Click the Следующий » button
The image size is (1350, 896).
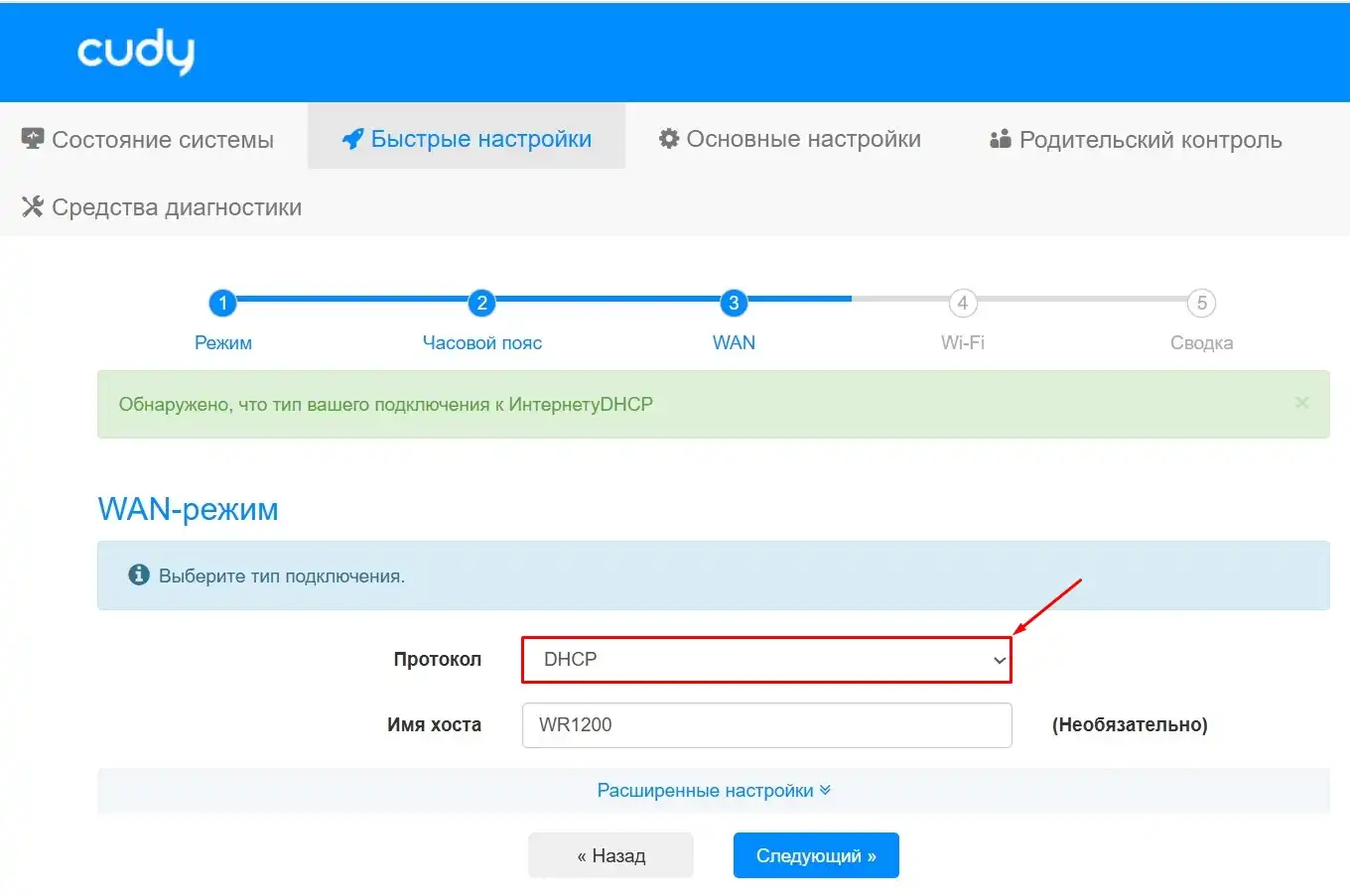(x=816, y=855)
